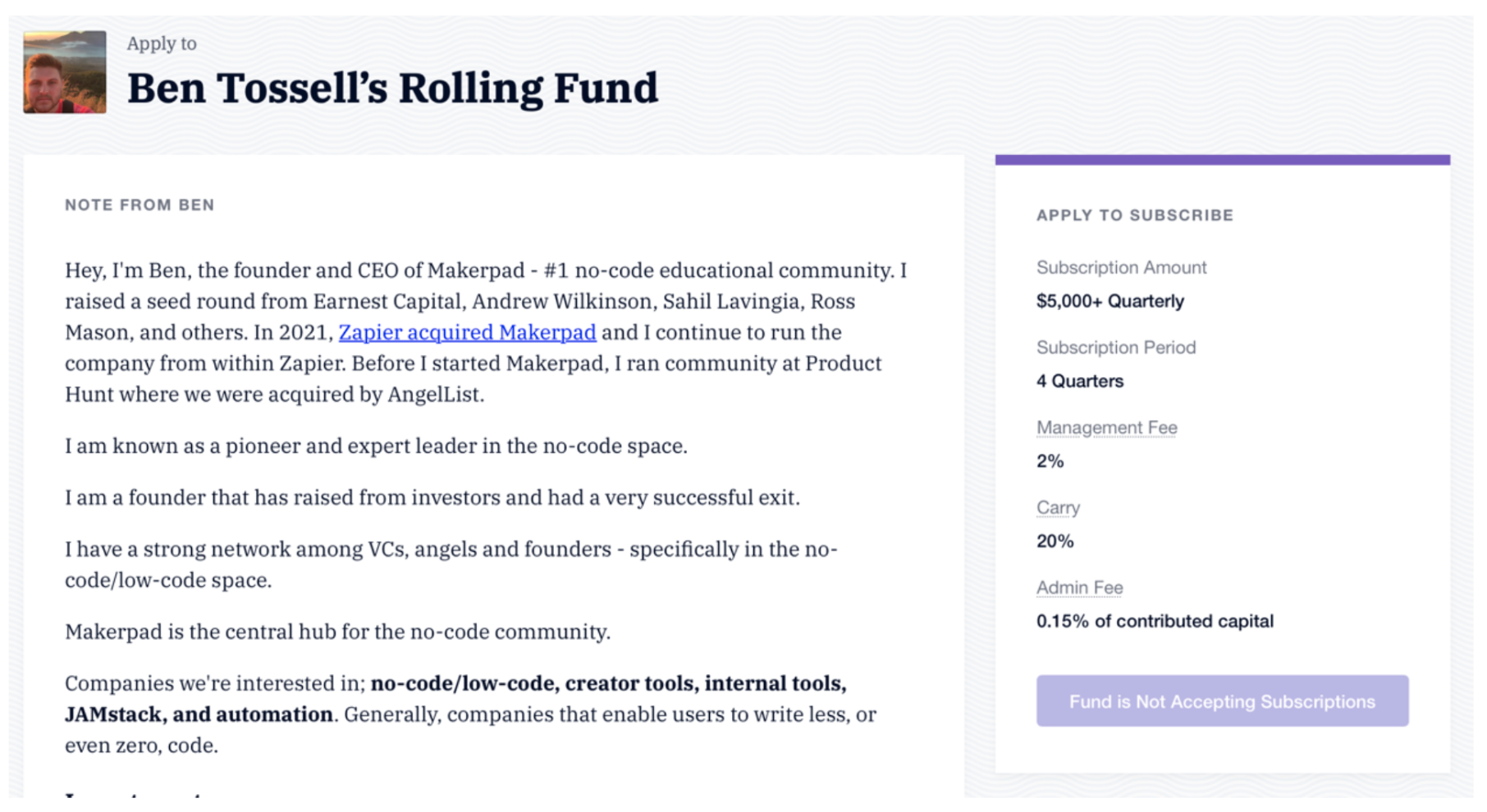The image size is (1487, 812).
Task: Open the Zapier acquired Makerpad link
Action: 467,332
